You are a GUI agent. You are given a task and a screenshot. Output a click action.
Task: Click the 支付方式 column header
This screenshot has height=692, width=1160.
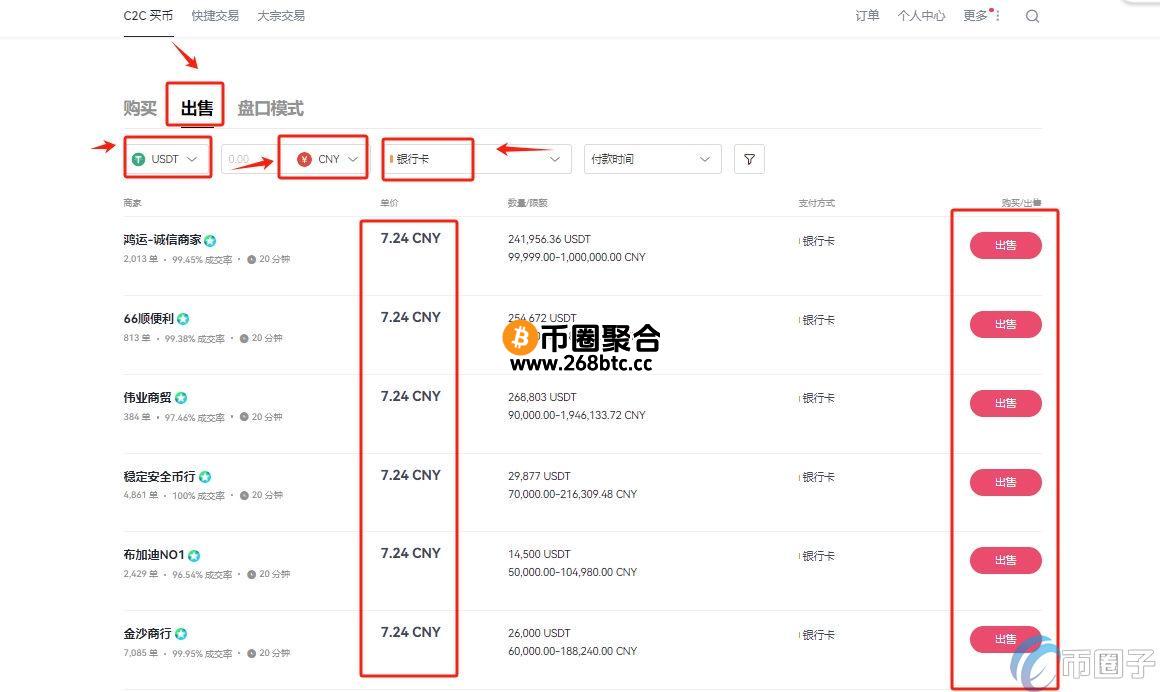tap(816, 203)
